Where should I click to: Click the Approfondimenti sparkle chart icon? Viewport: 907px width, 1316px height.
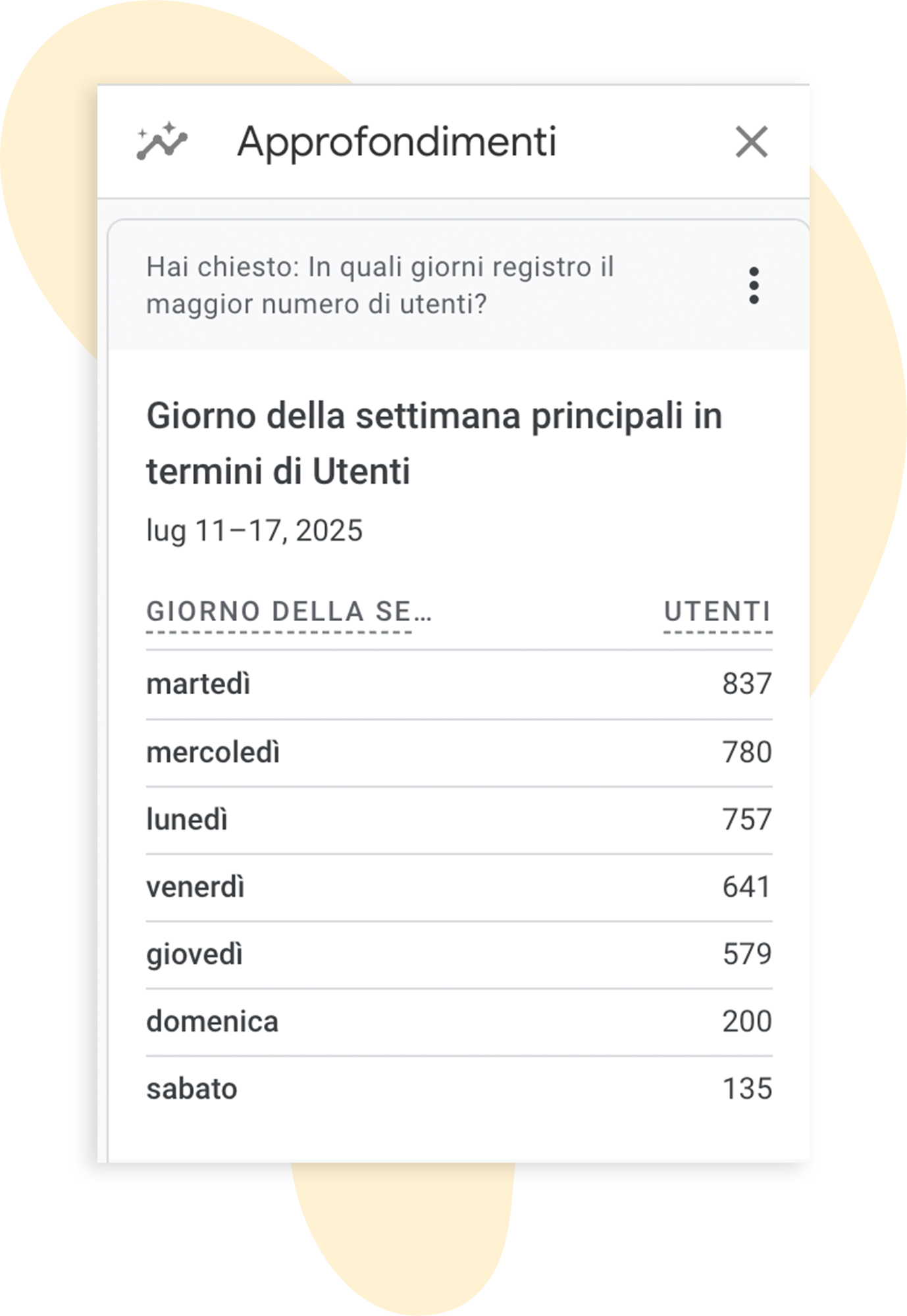(x=162, y=142)
